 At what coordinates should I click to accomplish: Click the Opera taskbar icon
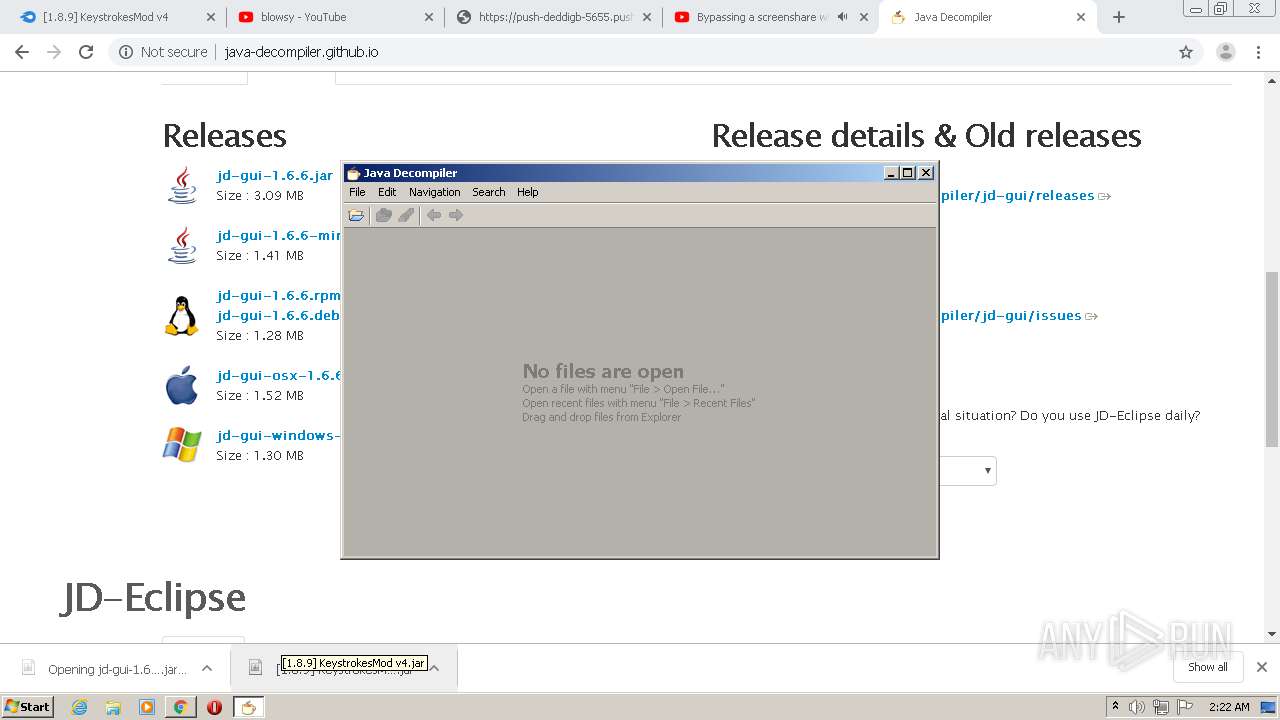[x=214, y=707]
